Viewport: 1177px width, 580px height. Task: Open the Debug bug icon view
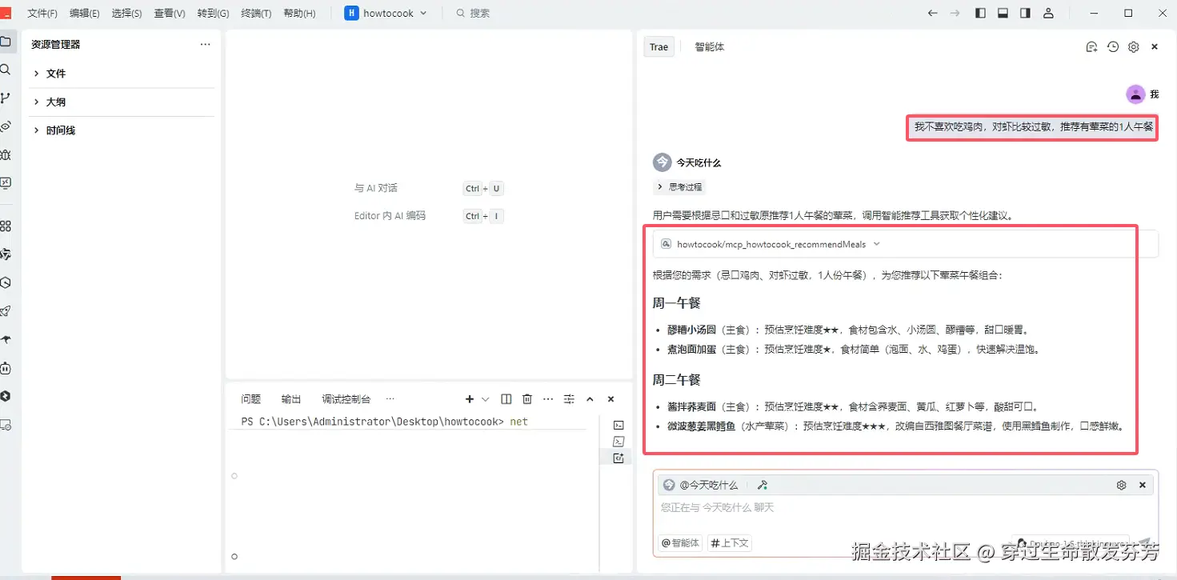(5, 155)
